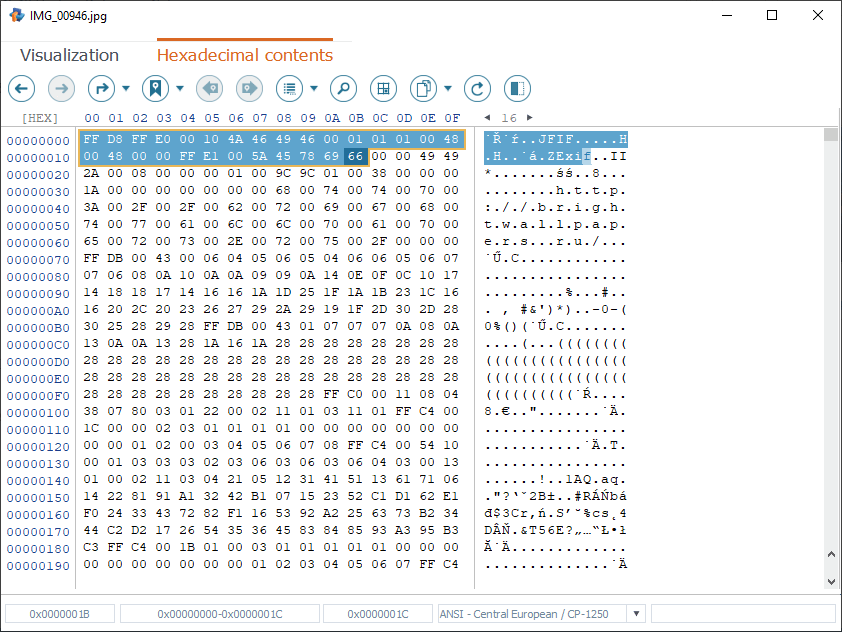Expand the go-to position dropdown arrow
The height and width of the screenshot is (632, 842).
point(126,88)
